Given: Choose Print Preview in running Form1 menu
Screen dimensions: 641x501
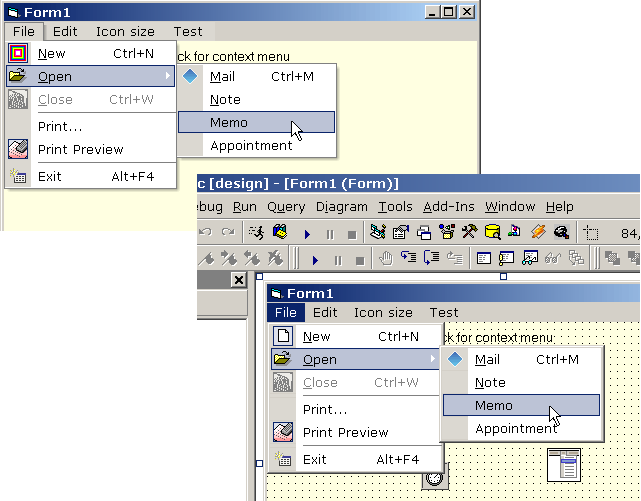Looking at the screenshot, I should click(80, 150).
